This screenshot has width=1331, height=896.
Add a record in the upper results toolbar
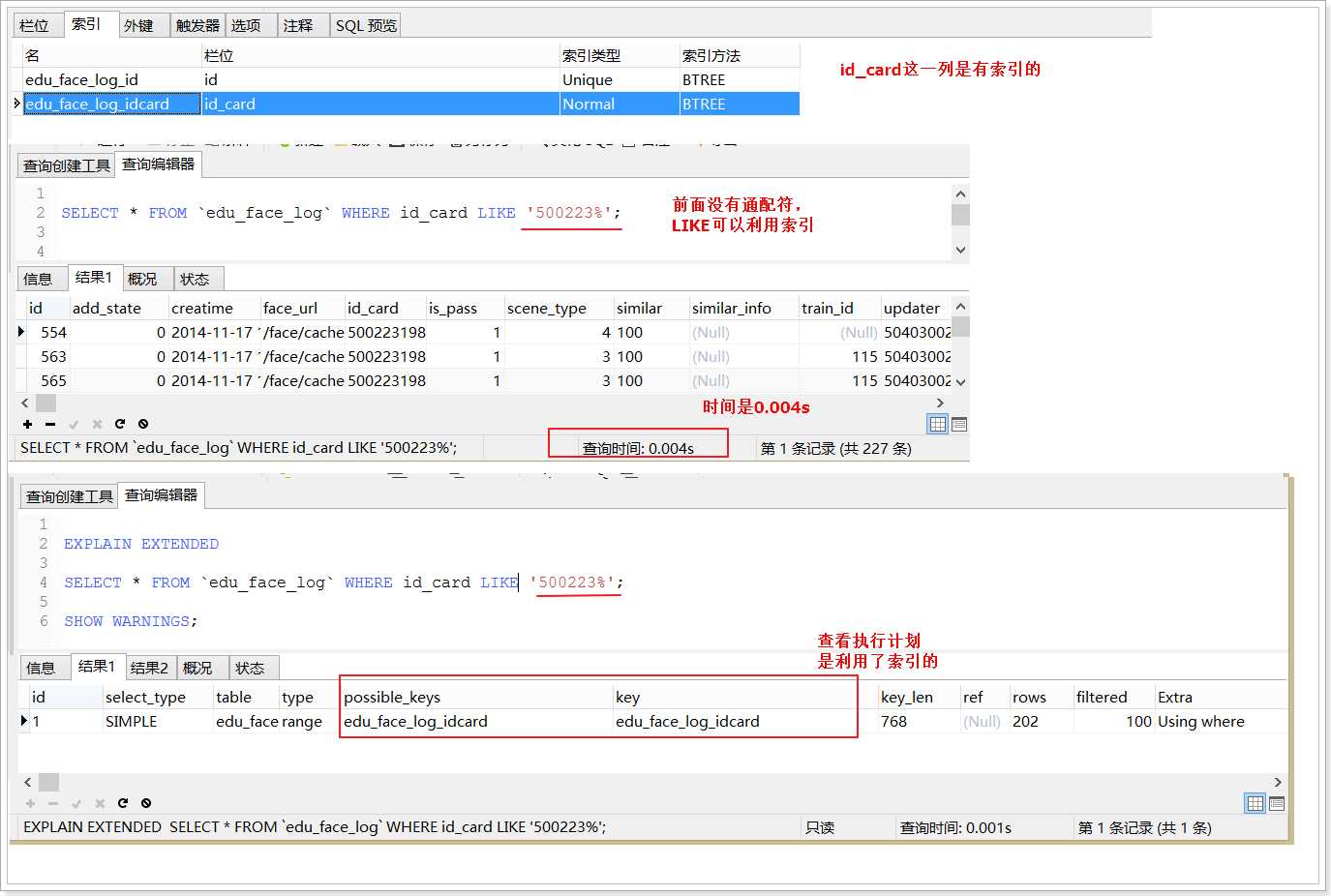coord(28,424)
